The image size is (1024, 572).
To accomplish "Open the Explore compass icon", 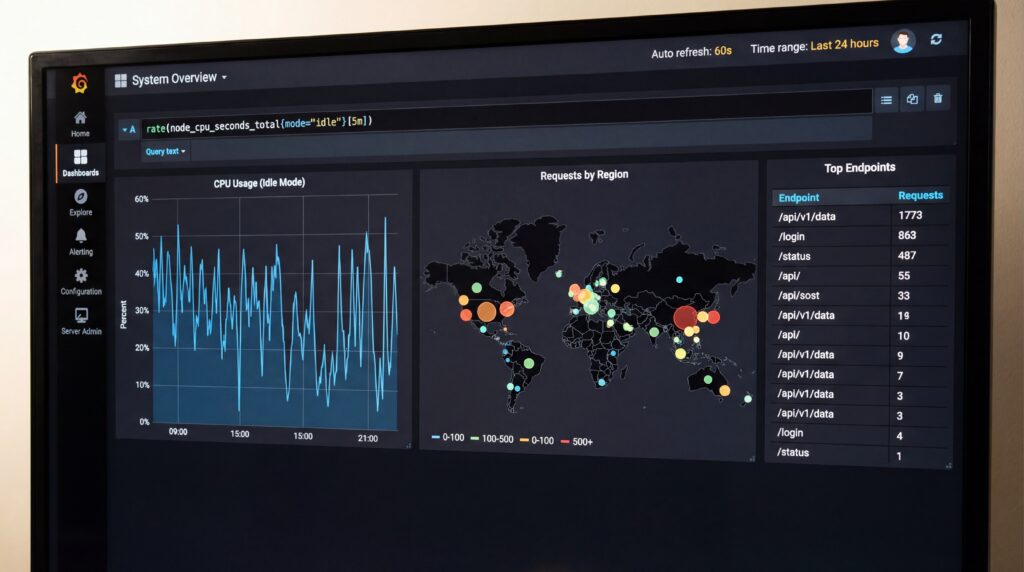I will pos(81,198).
